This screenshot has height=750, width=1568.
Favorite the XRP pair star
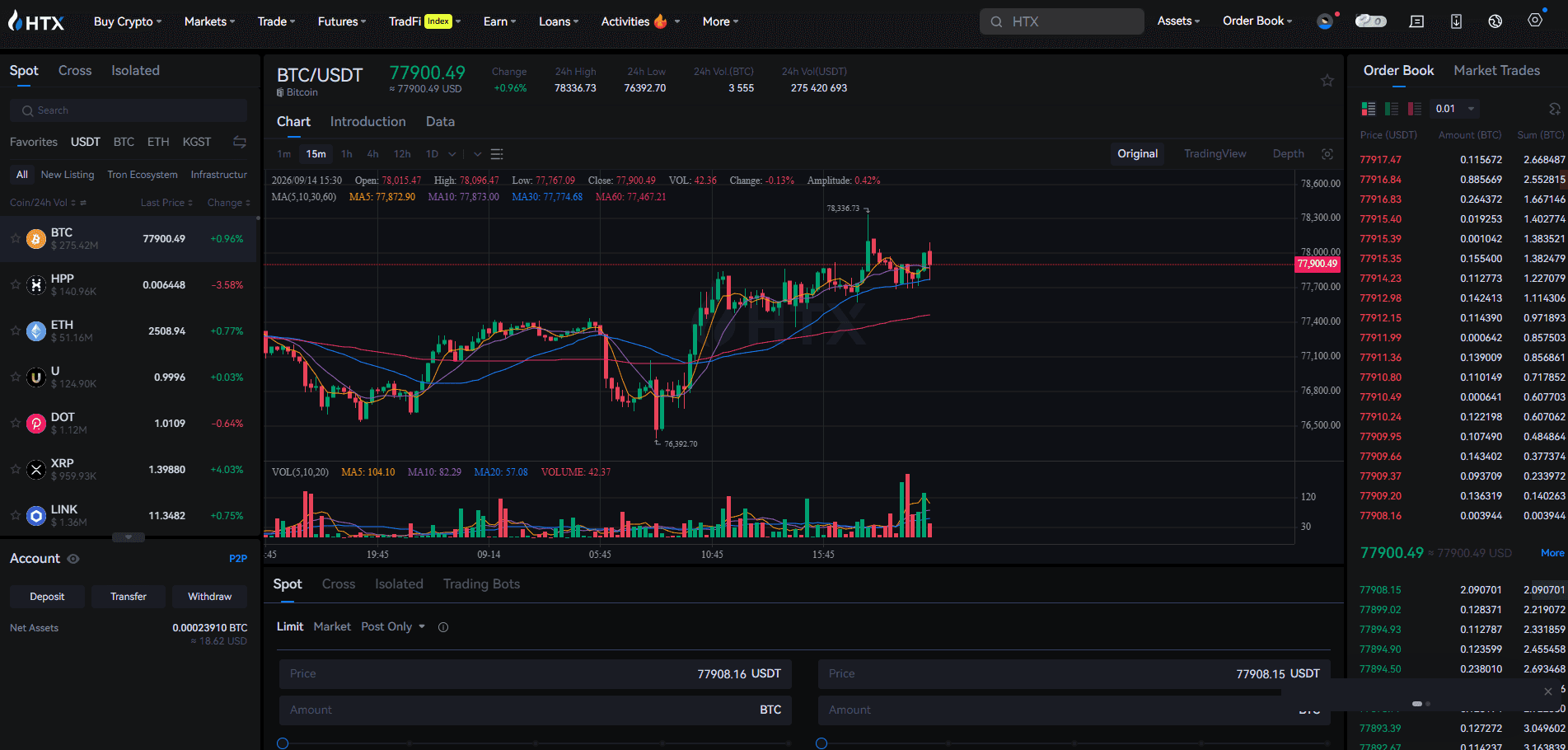[x=15, y=469]
